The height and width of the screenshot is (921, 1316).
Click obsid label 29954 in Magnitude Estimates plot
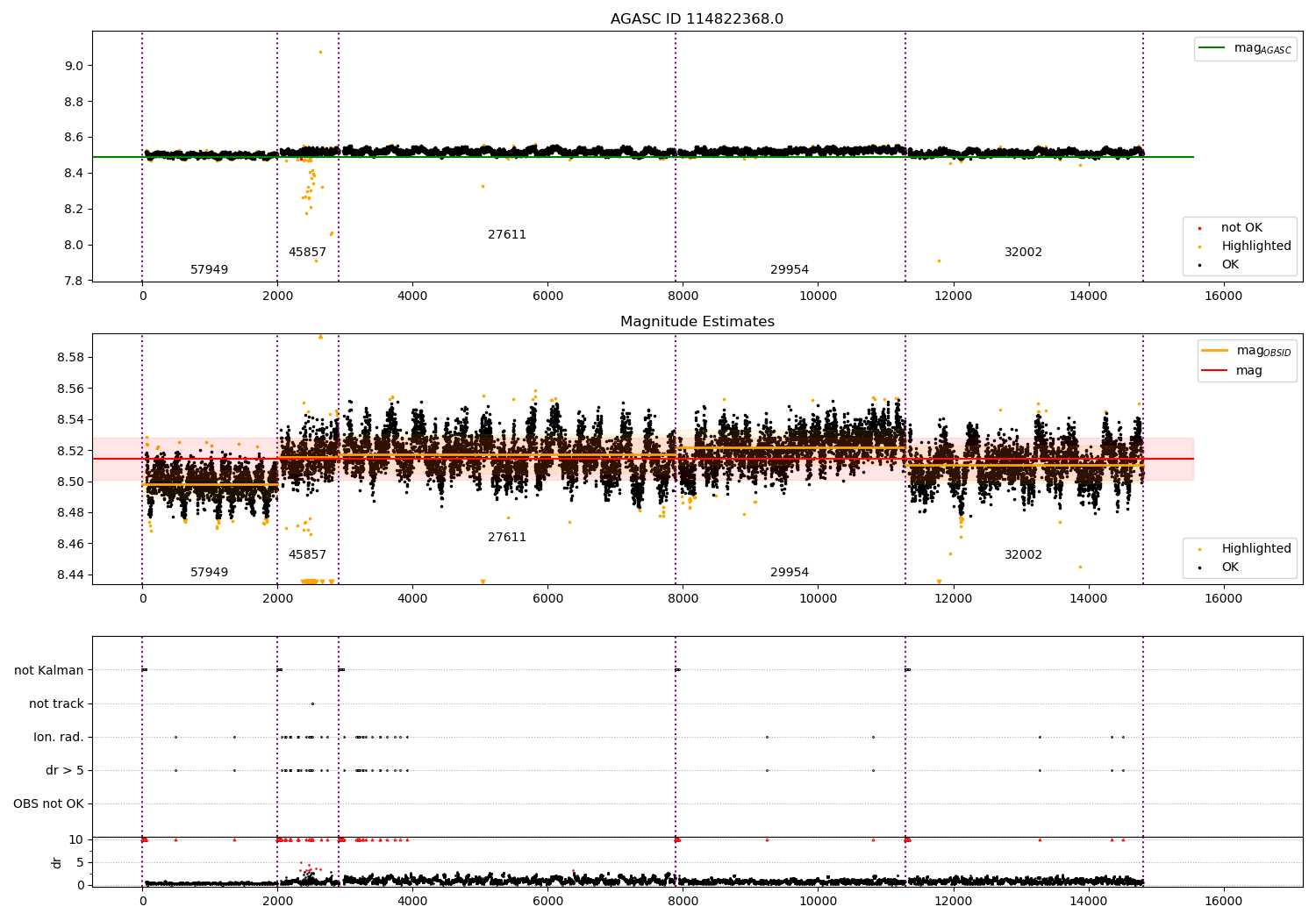(790, 573)
